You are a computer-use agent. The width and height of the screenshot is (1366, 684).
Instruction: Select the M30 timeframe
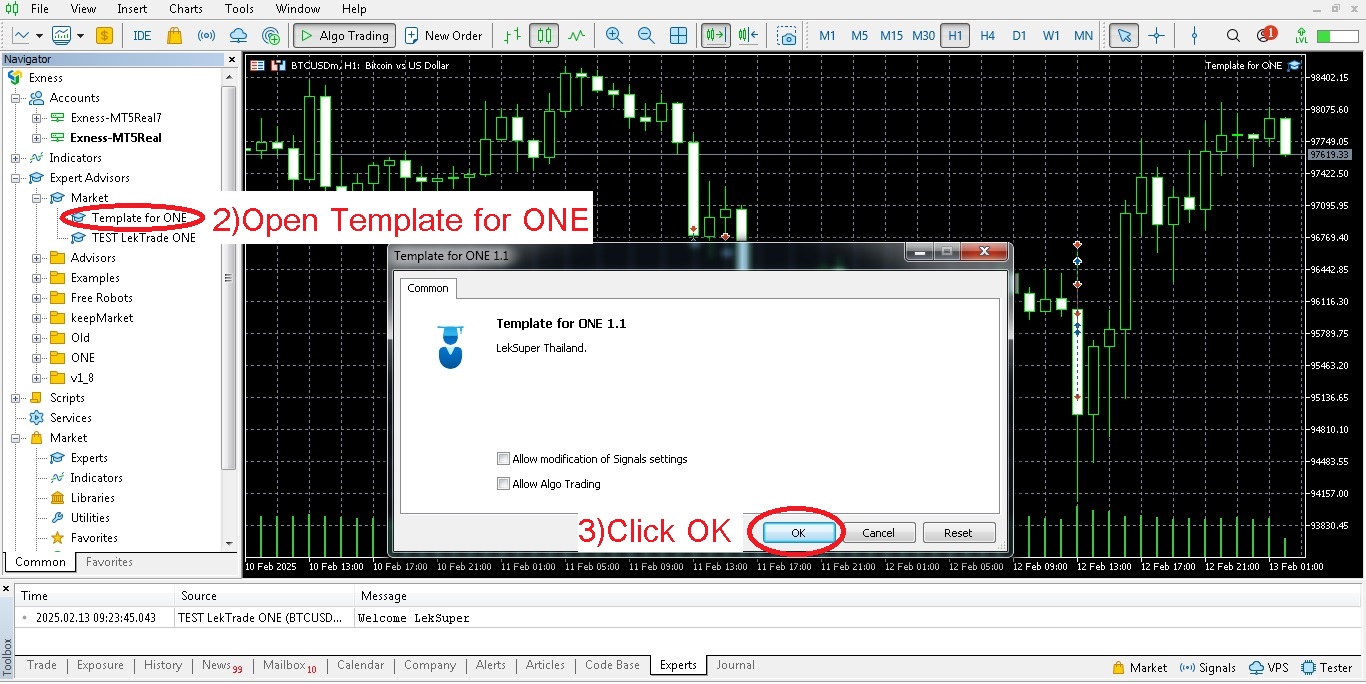(x=924, y=36)
